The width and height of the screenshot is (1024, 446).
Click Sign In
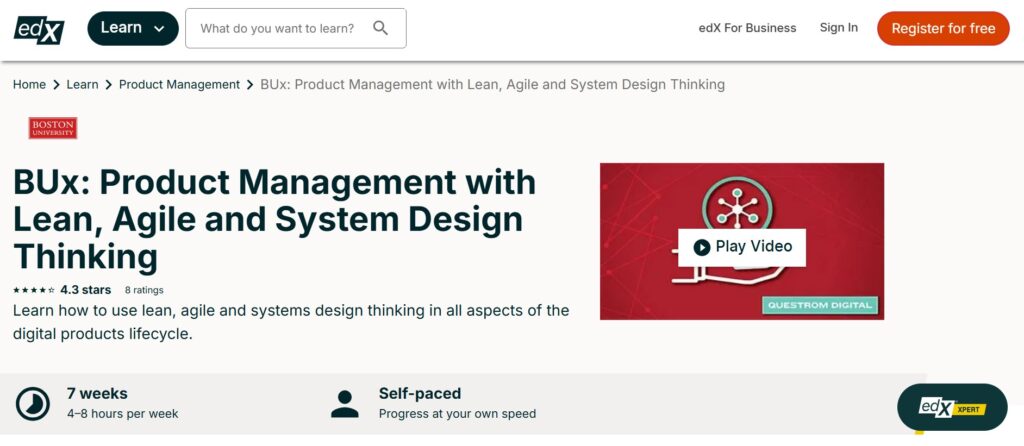[x=839, y=27]
